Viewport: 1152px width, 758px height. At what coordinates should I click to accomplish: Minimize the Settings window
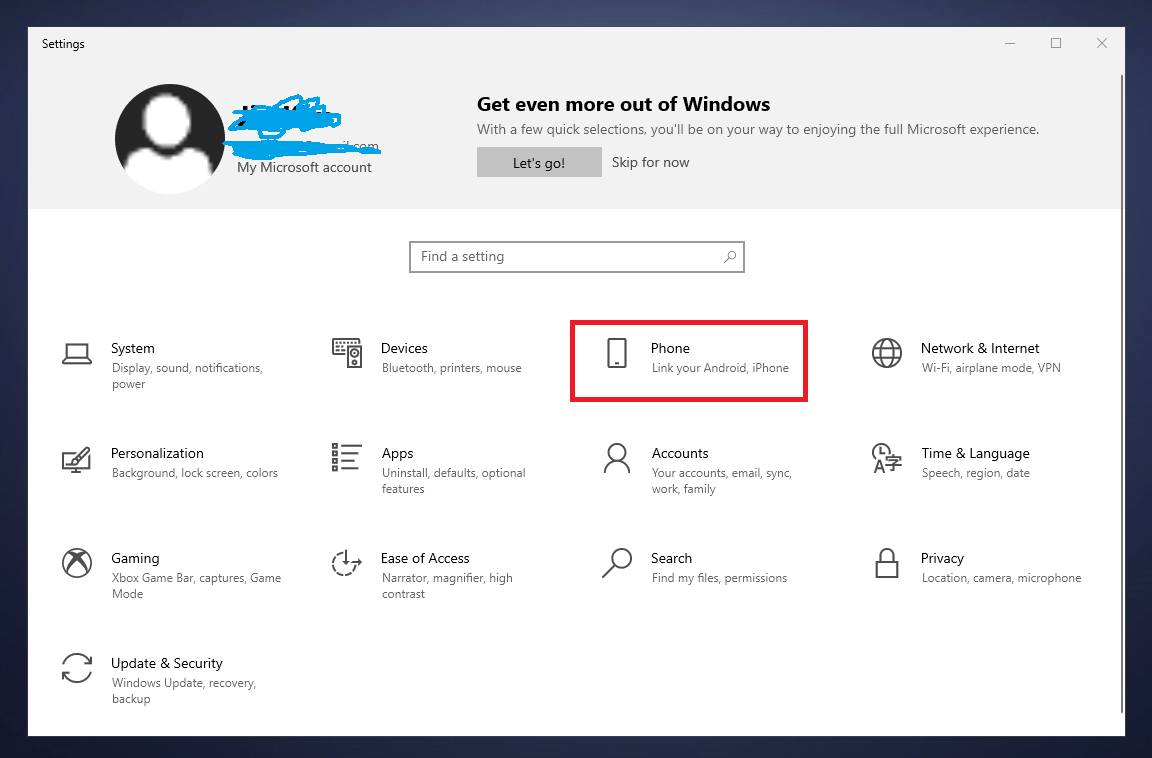1010,43
